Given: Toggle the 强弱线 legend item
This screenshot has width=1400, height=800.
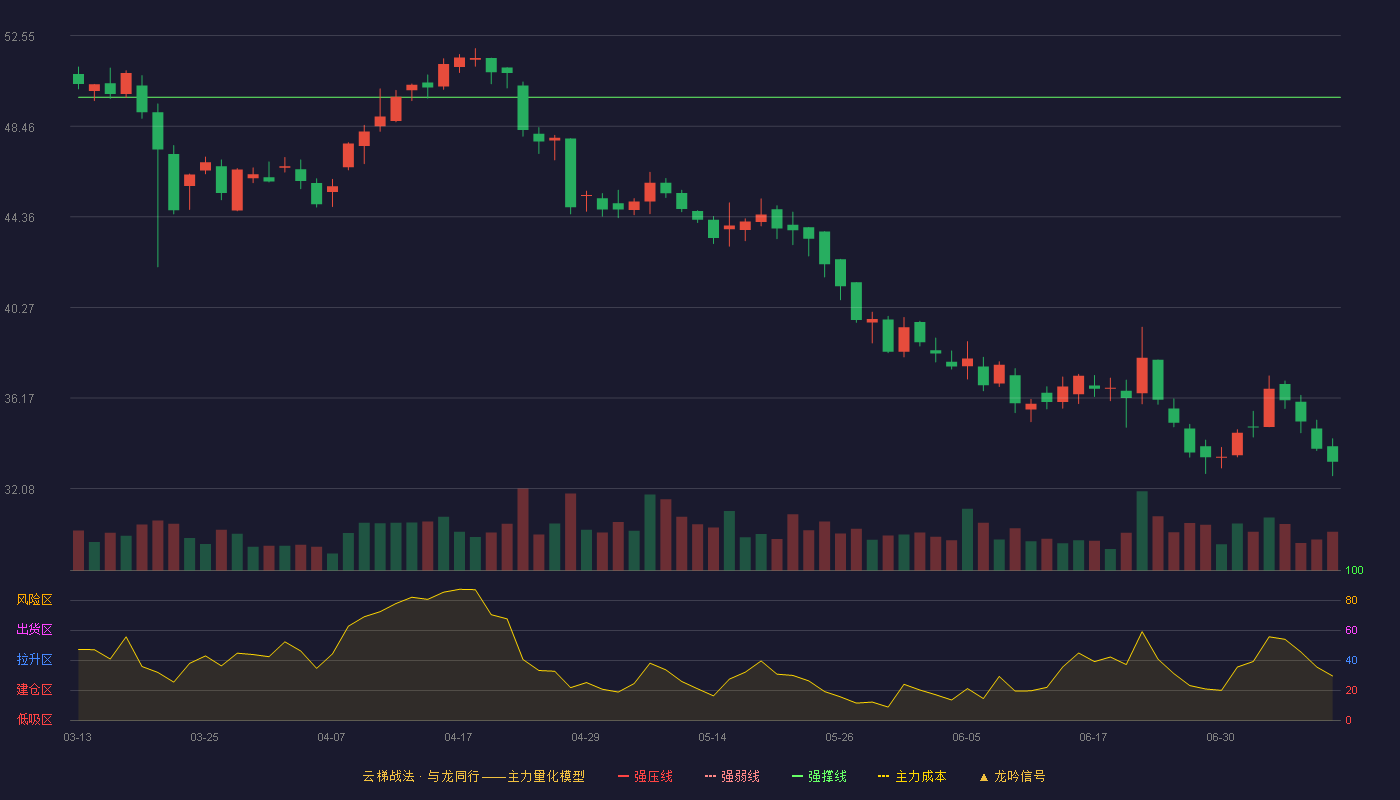Looking at the screenshot, I should [732, 776].
